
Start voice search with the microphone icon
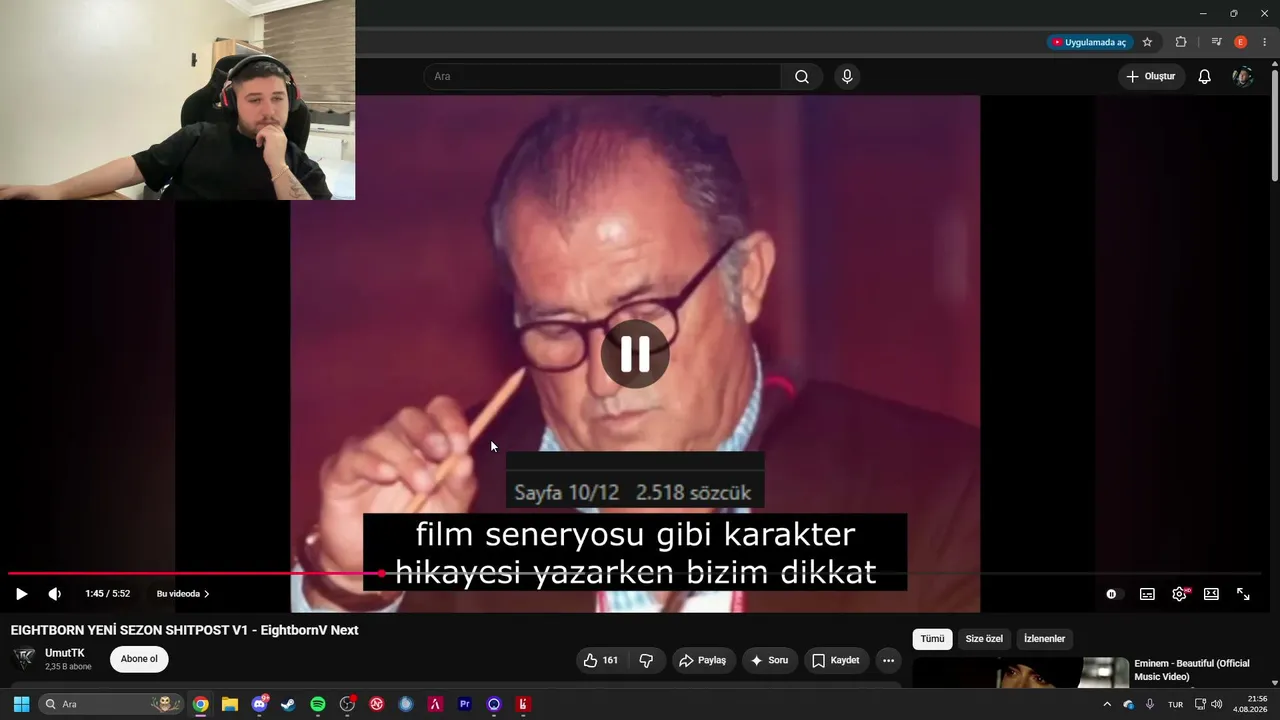[x=847, y=77]
